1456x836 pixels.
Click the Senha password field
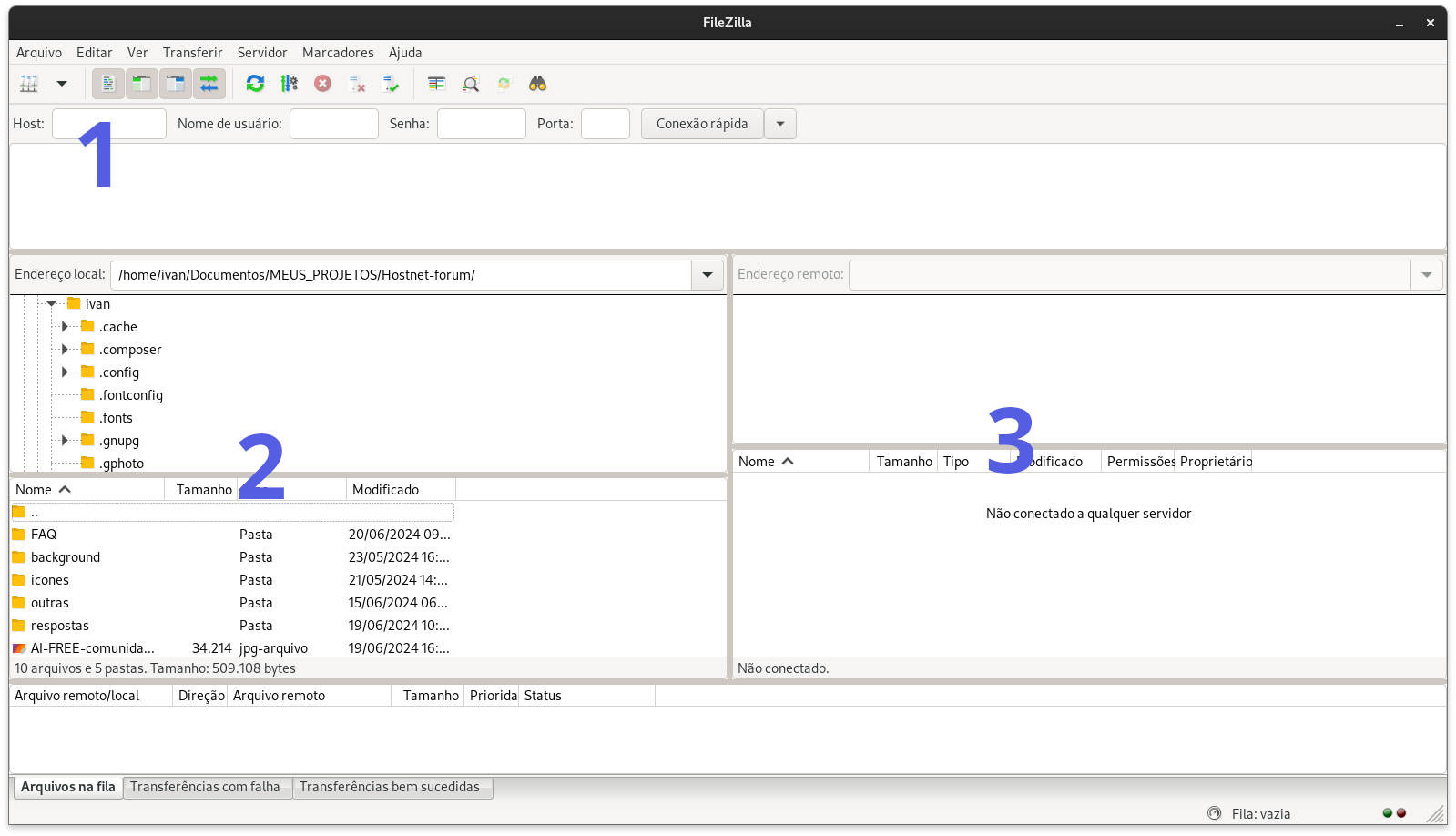click(482, 124)
